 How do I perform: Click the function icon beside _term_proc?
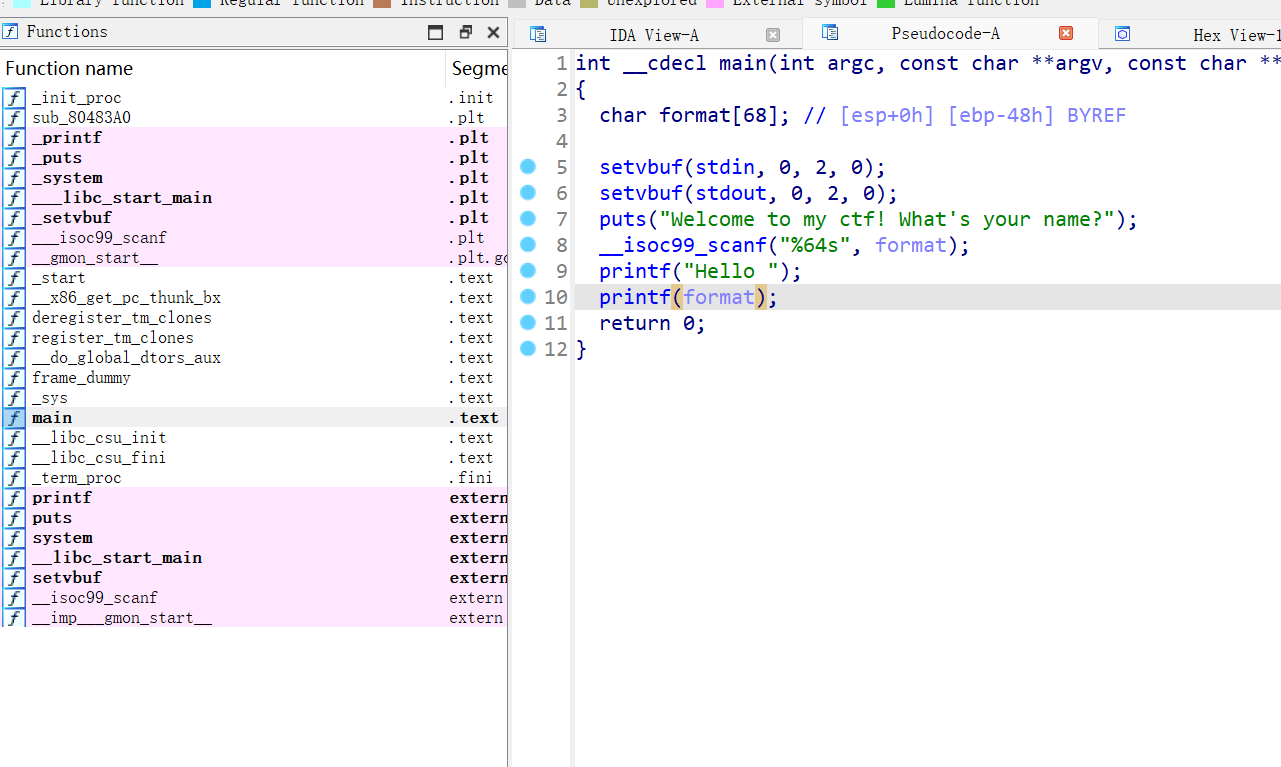(x=14, y=478)
